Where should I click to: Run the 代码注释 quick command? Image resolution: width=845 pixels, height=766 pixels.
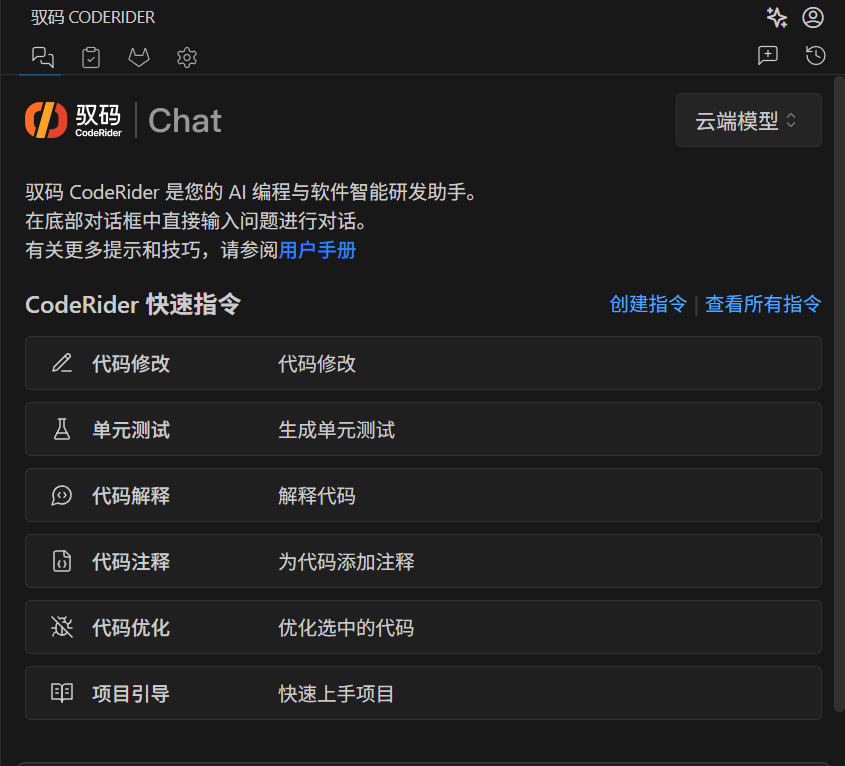tap(423, 561)
